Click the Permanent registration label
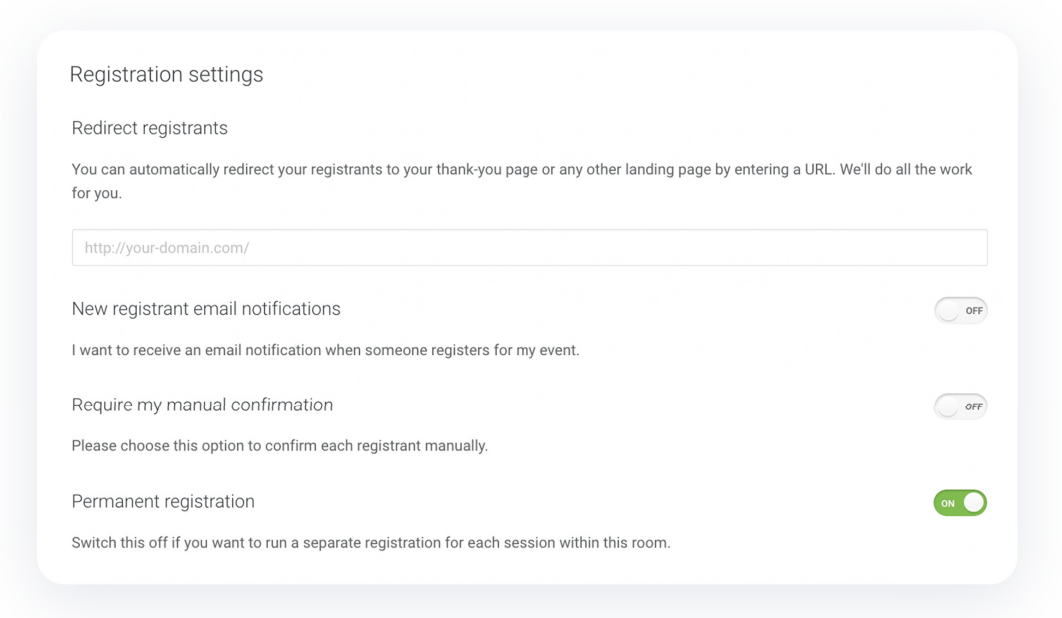1062x618 pixels. (x=163, y=501)
